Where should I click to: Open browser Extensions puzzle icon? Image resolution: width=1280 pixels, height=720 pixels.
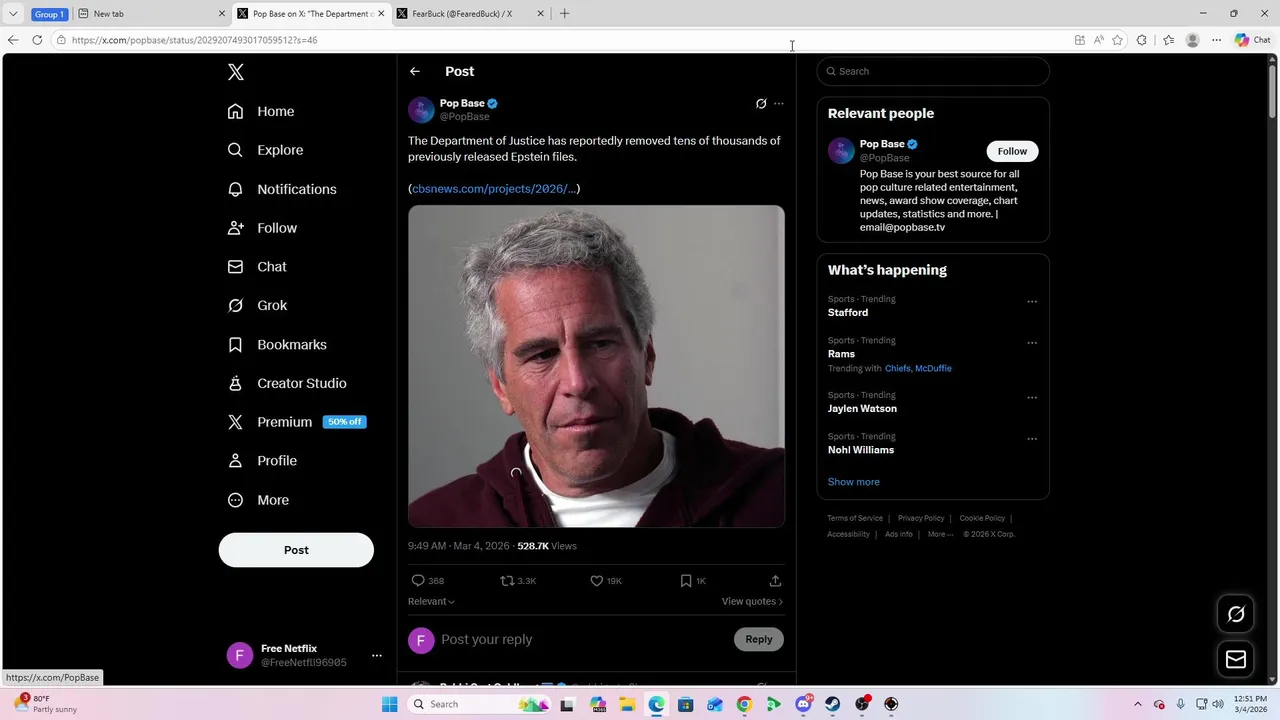[x=1142, y=40]
